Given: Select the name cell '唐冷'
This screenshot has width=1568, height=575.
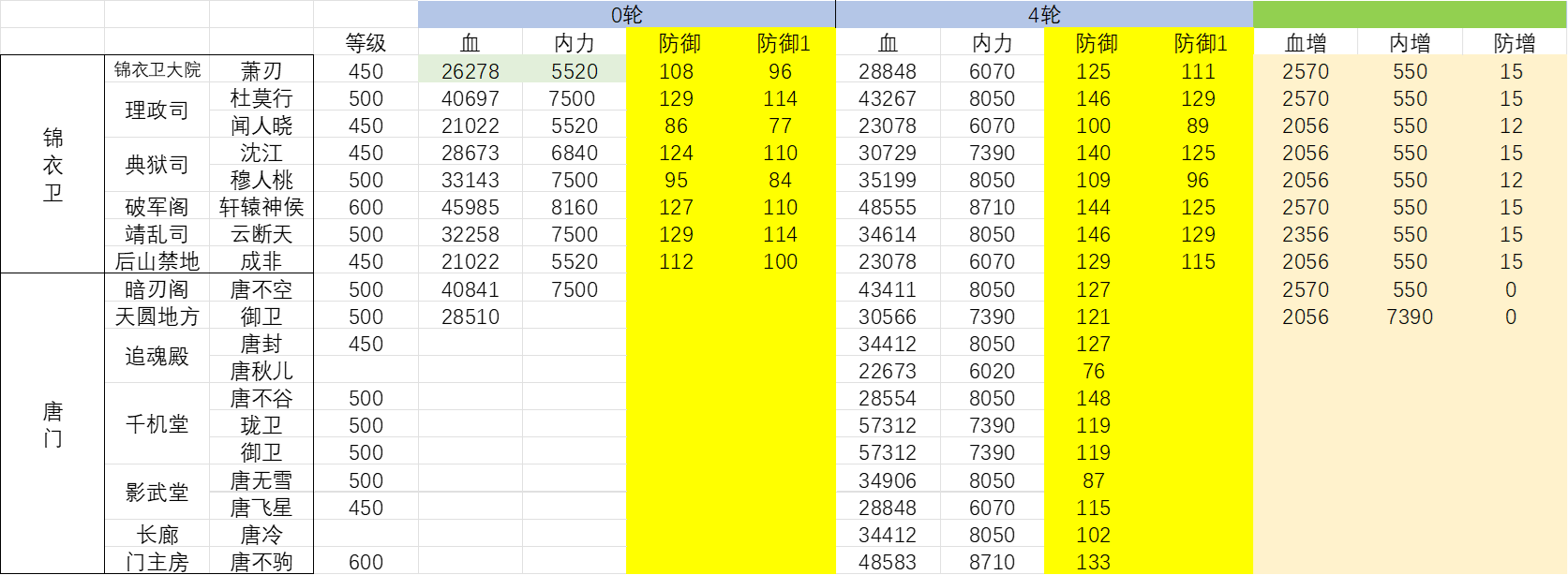Looking at the screenshot, I should click(x=261, y=535).
